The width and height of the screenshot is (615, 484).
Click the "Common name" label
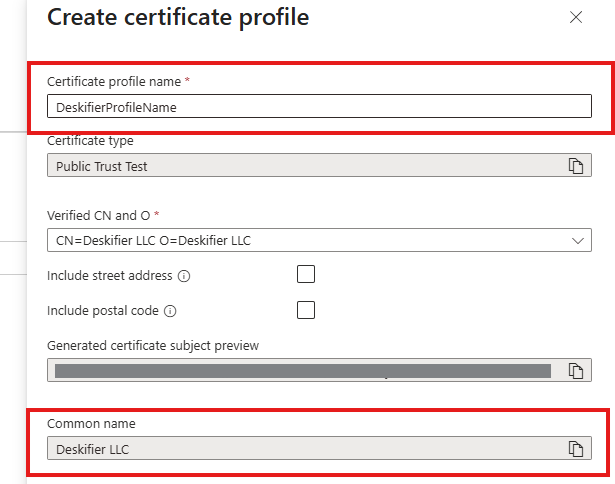pyautogui.click(x=91, y=424)
